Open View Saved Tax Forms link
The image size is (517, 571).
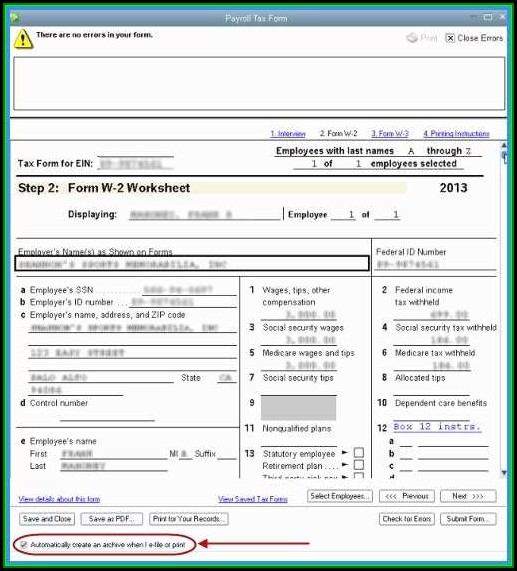[x=253, y=499]
